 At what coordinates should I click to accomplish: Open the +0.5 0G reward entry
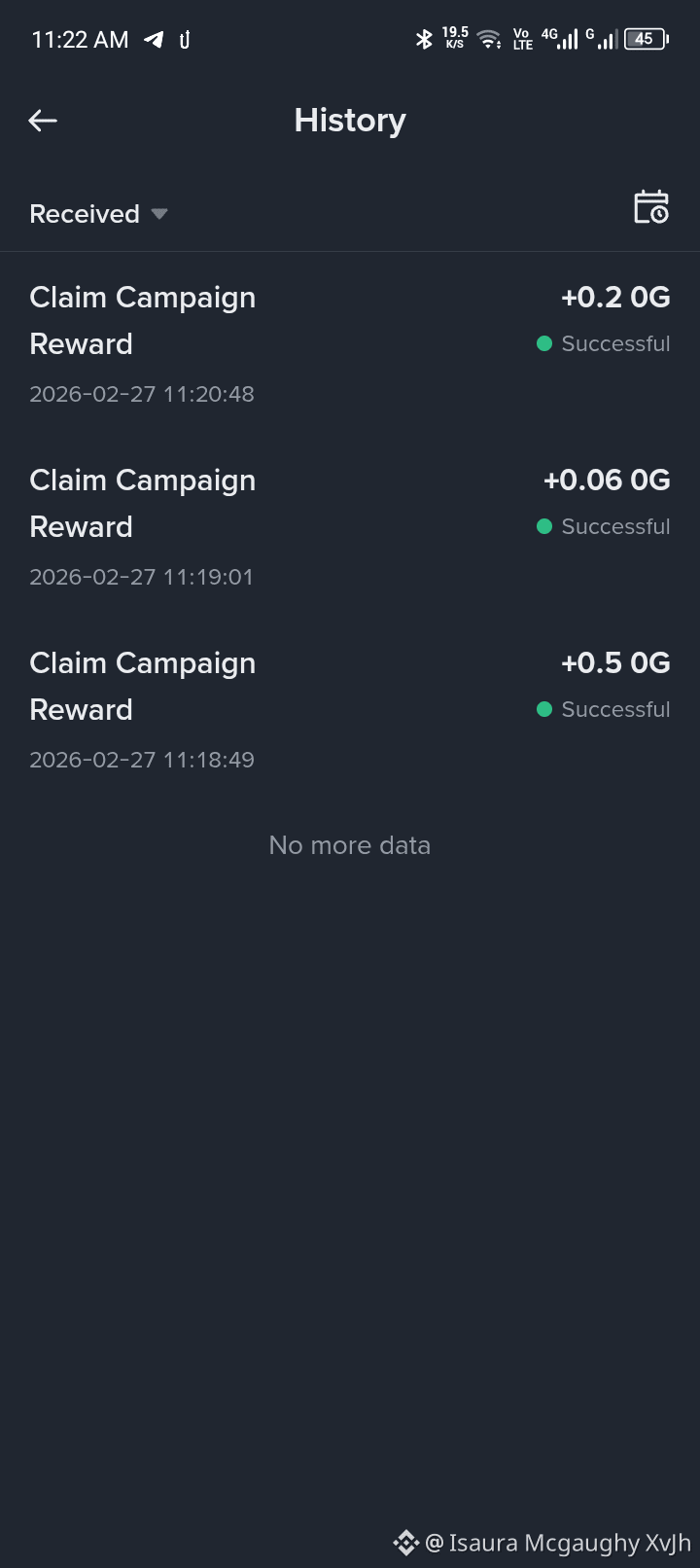pyautogui.click(x=350, y=710)
